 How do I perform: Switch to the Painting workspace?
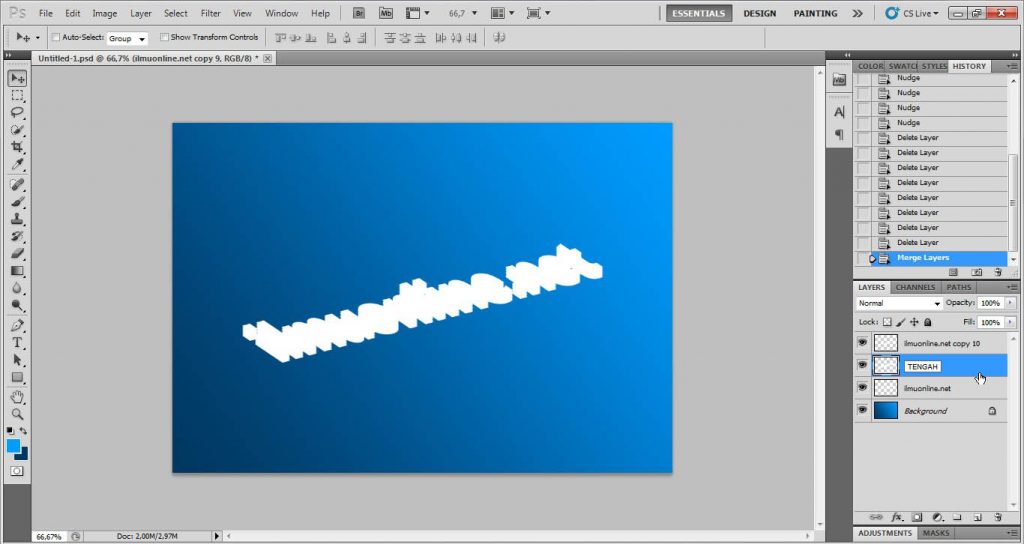point(815,13)
